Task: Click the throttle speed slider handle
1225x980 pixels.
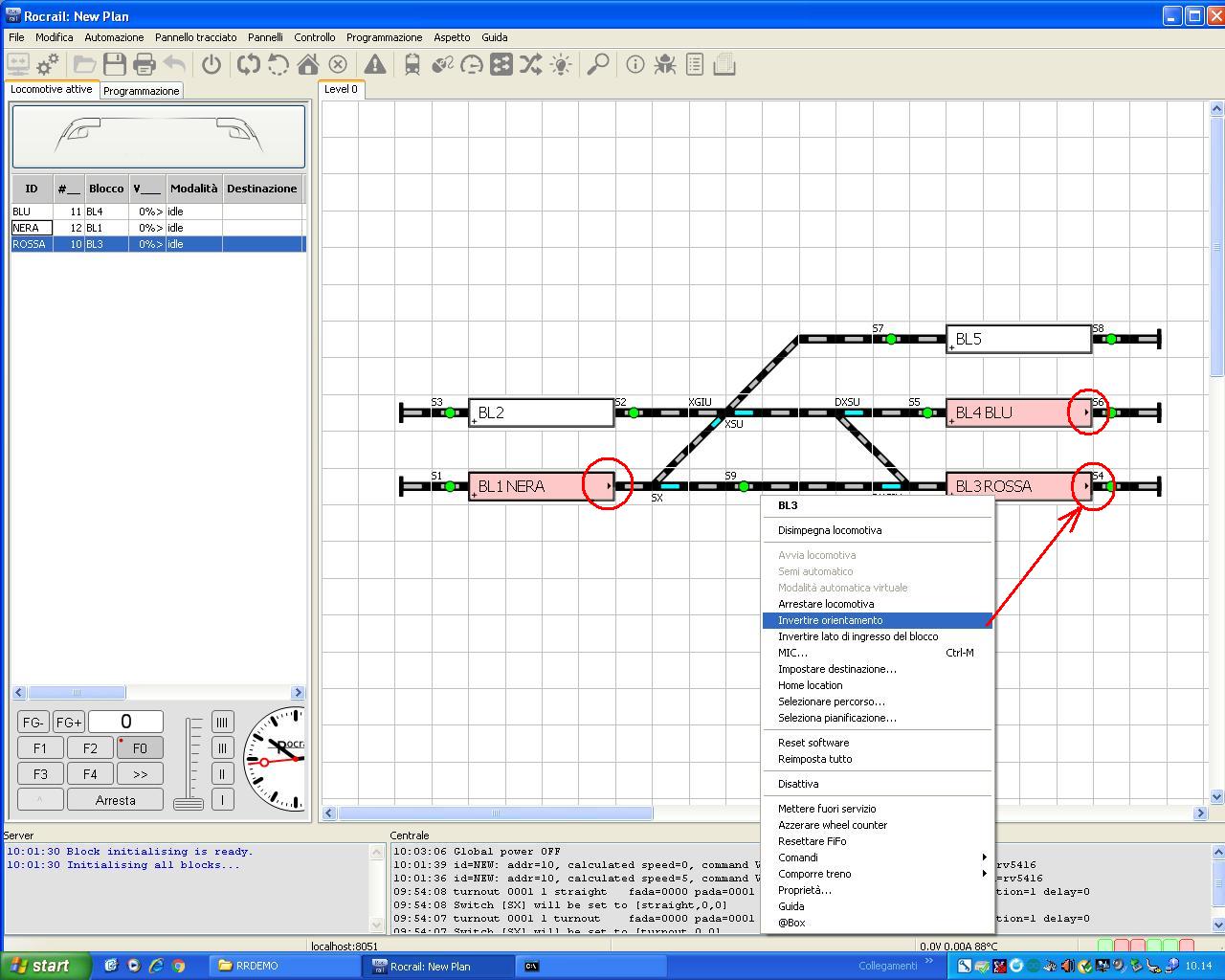Action: [x=189, y=804]
